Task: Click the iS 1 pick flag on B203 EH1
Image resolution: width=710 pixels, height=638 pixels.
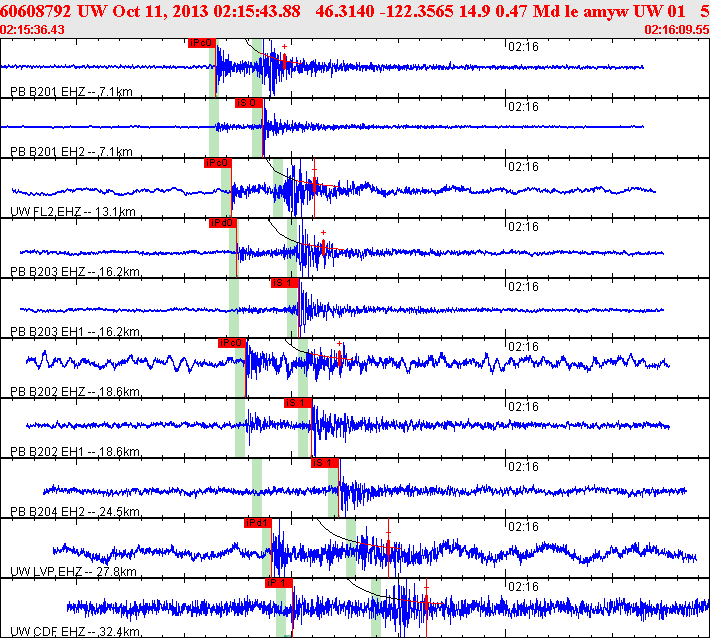Action: [285, 283]
